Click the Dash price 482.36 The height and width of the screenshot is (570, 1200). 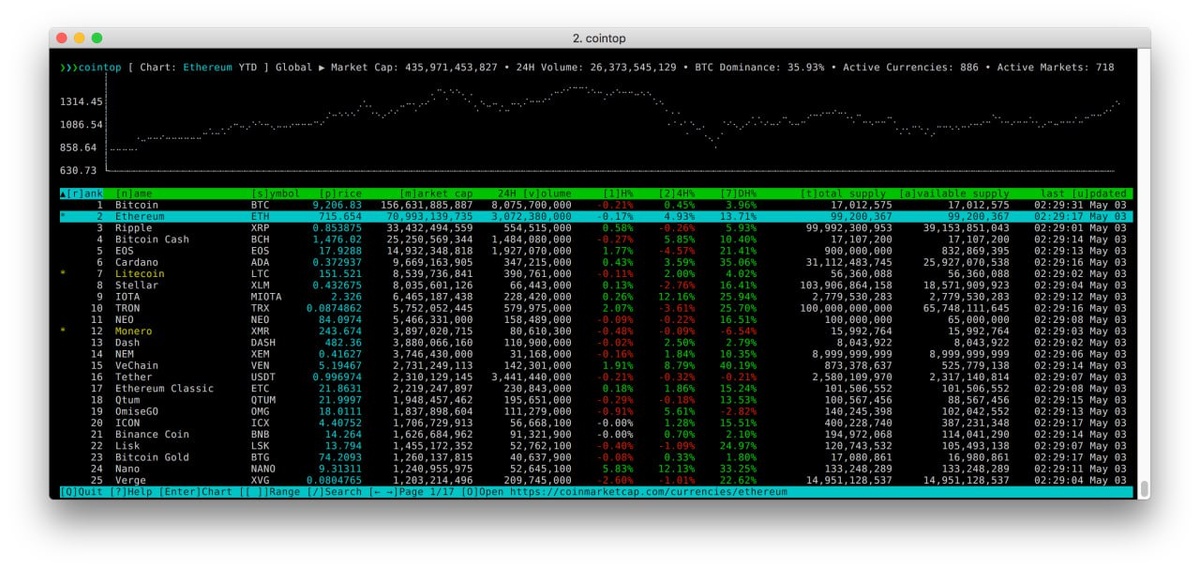[x=344, y=343]
